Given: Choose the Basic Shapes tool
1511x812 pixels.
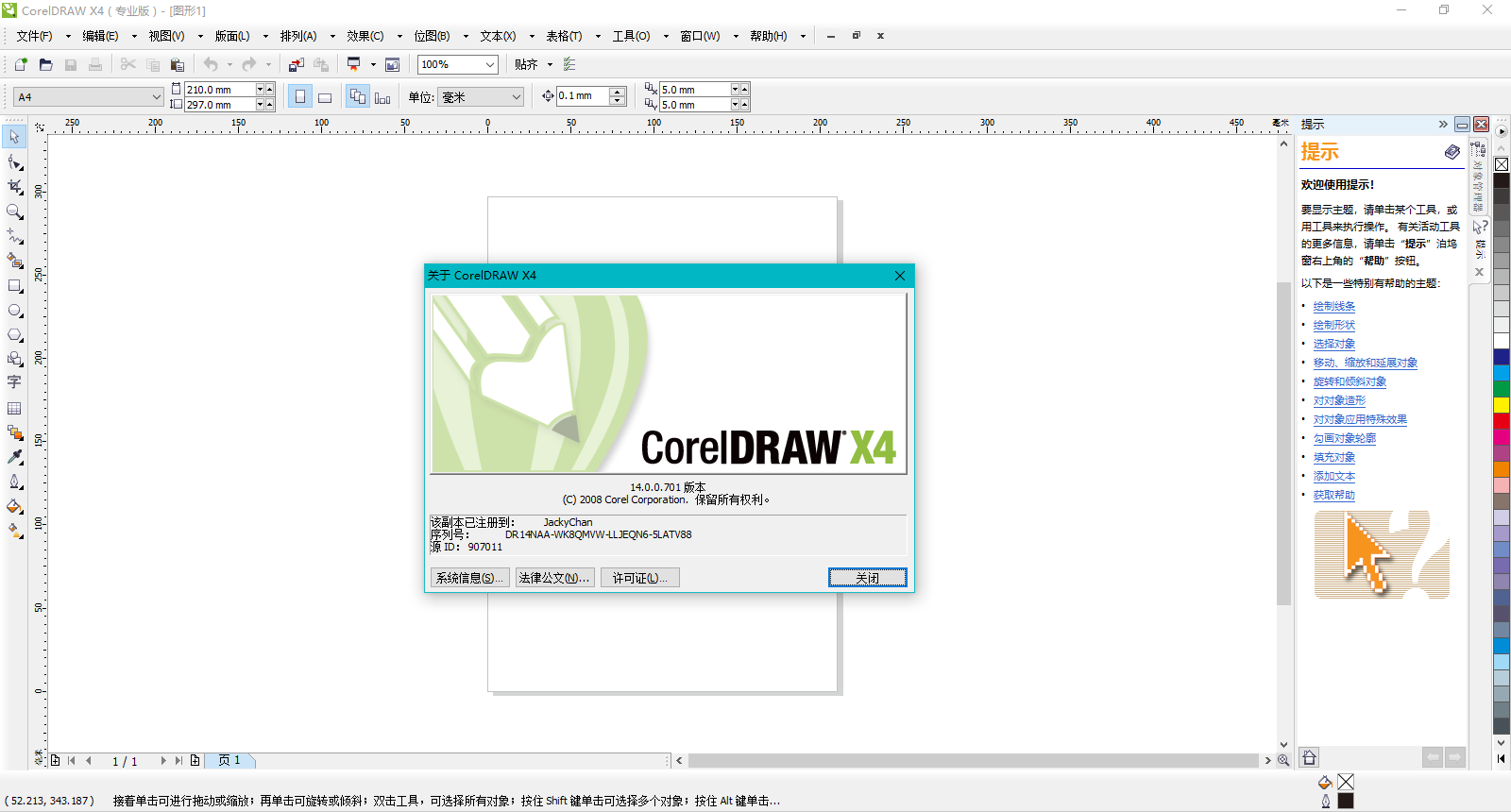Looking at the screenshot, I should click(x=14, y=359).
